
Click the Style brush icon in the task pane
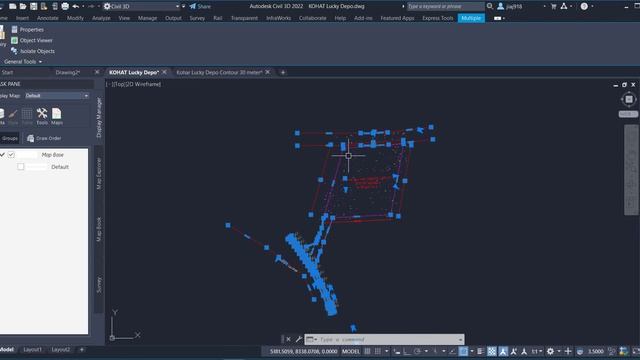click(x=13, y=116)
